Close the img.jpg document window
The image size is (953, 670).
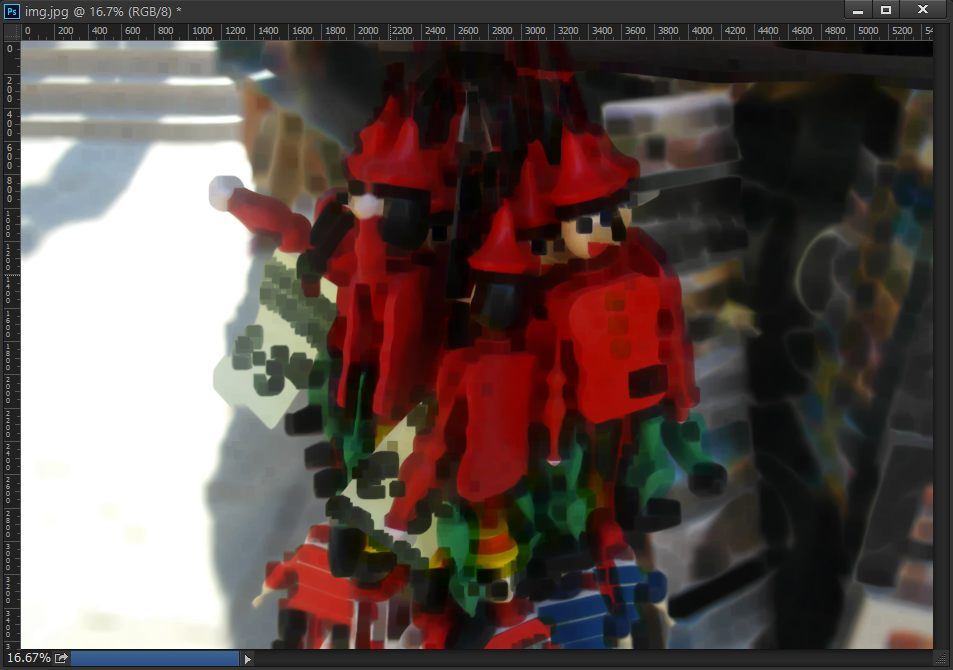tap(923, 10)
